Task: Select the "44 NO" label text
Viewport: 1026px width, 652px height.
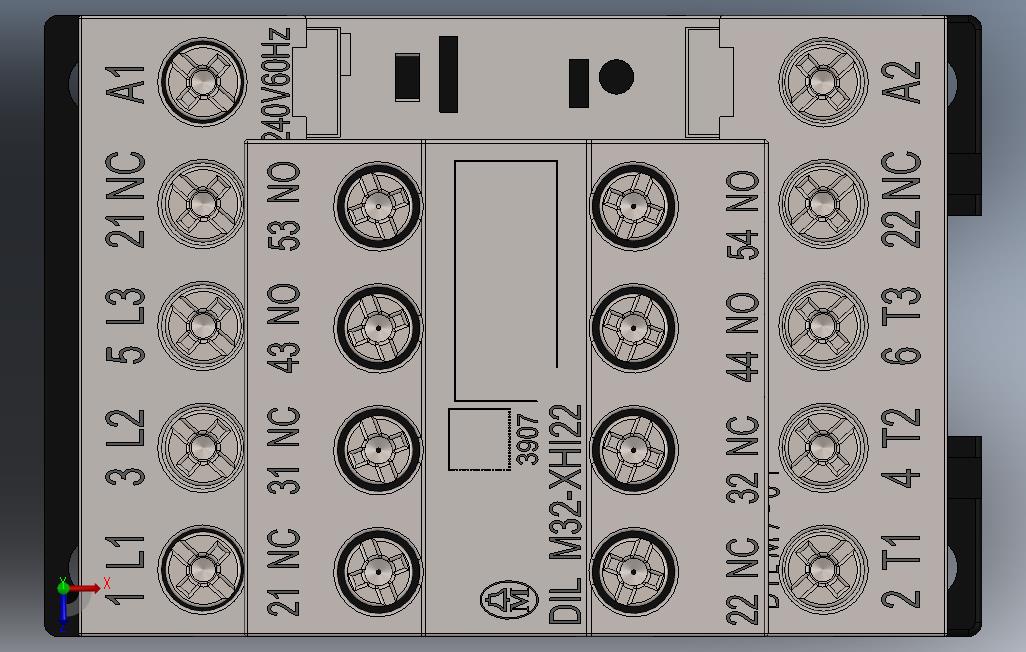Action: pos(743,337)
